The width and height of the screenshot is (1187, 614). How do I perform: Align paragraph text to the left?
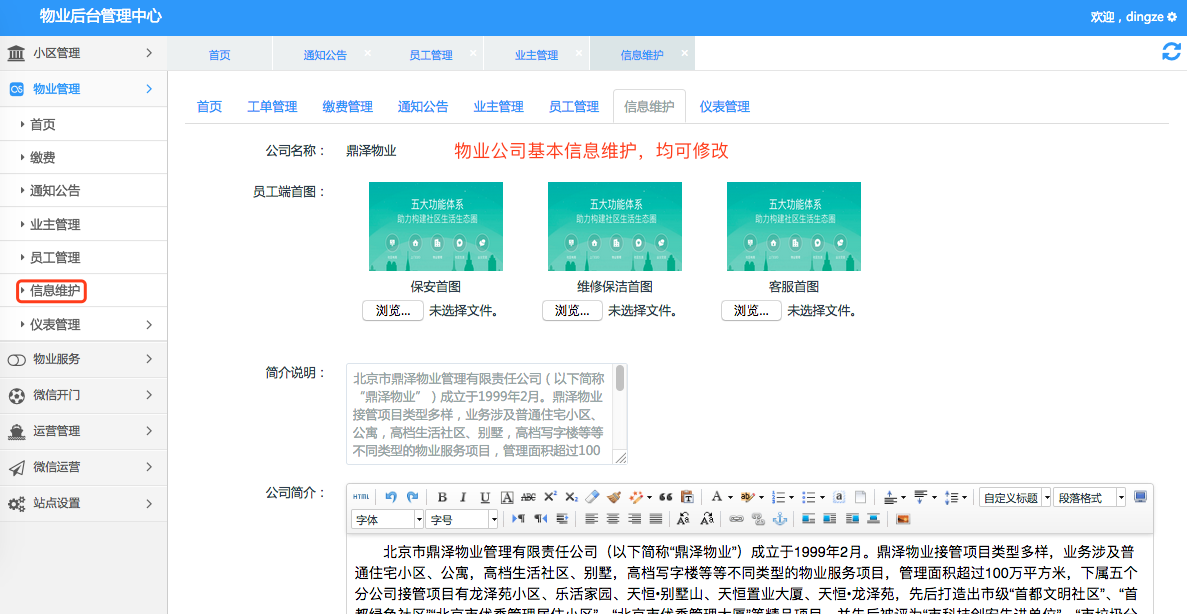pyautogui.click(x=591, y=519)
